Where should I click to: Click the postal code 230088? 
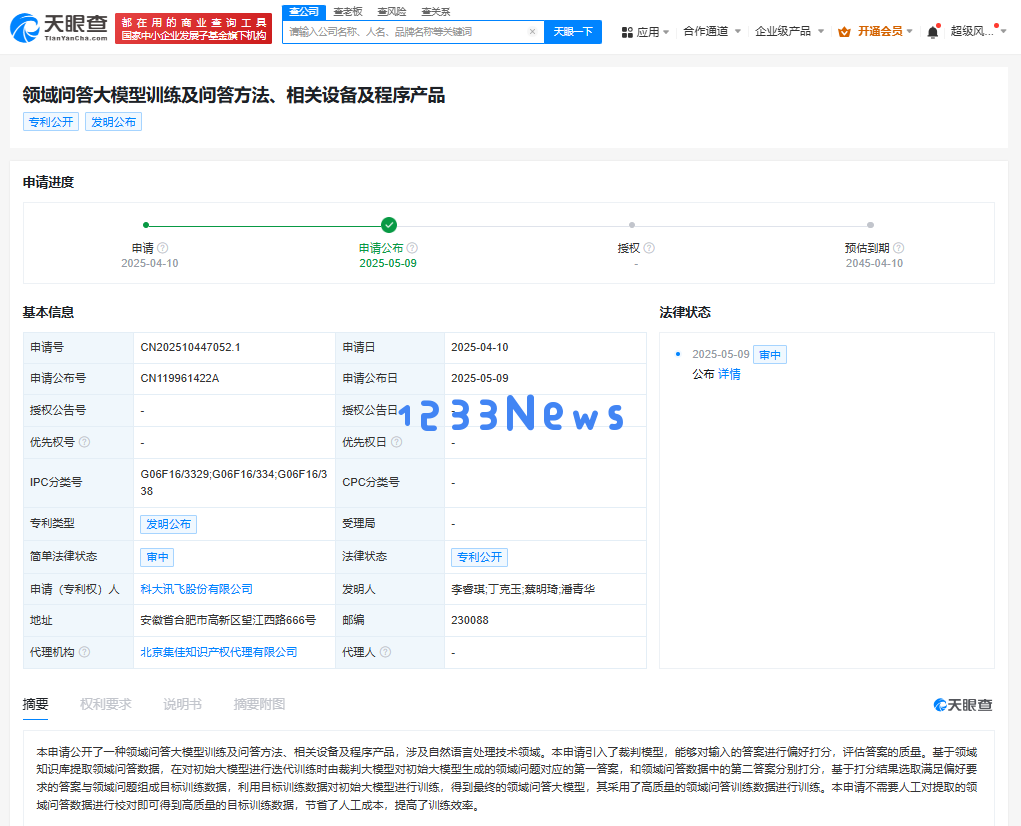point(469,620)
